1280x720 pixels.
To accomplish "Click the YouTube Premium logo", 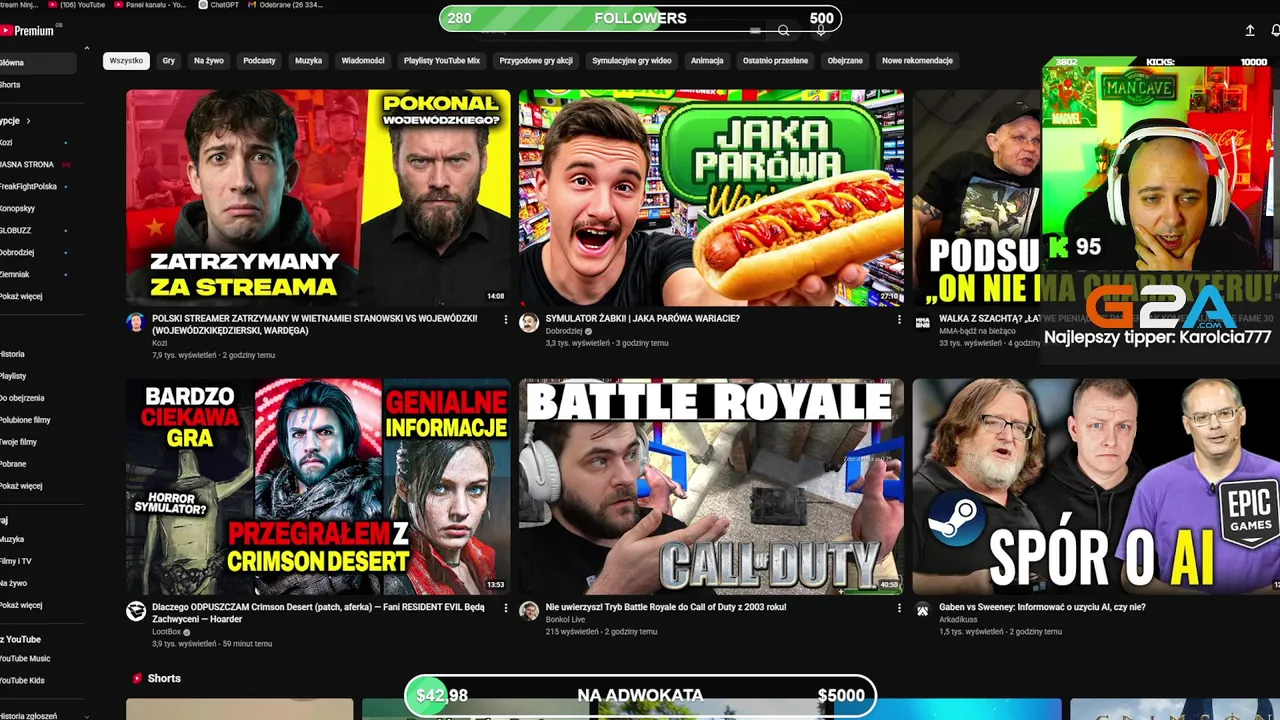I will pos(27,31).
